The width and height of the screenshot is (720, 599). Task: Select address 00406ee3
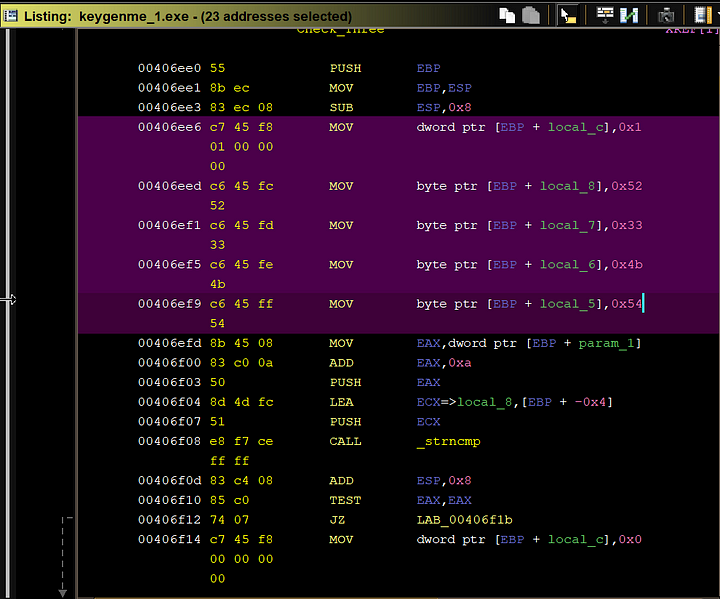pyautogui.click(x=169, y=107)
